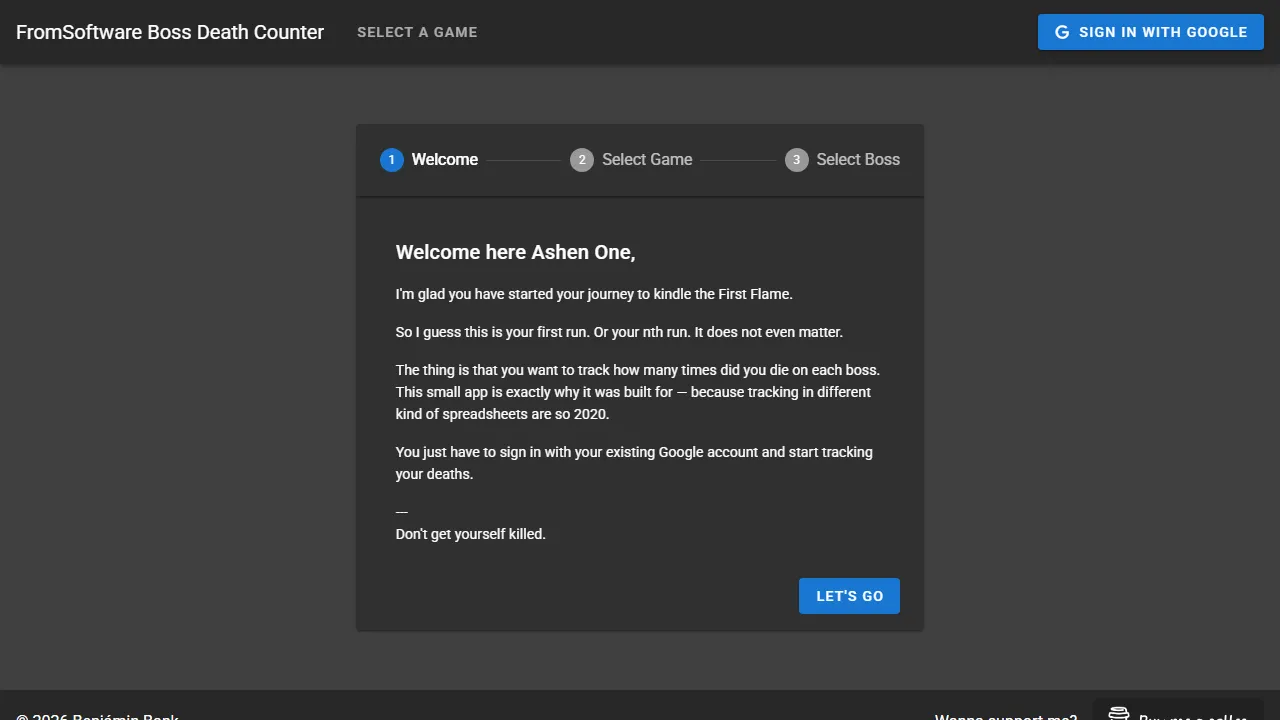
Task: Go to the Select Game step label
Action: [647, 160]
